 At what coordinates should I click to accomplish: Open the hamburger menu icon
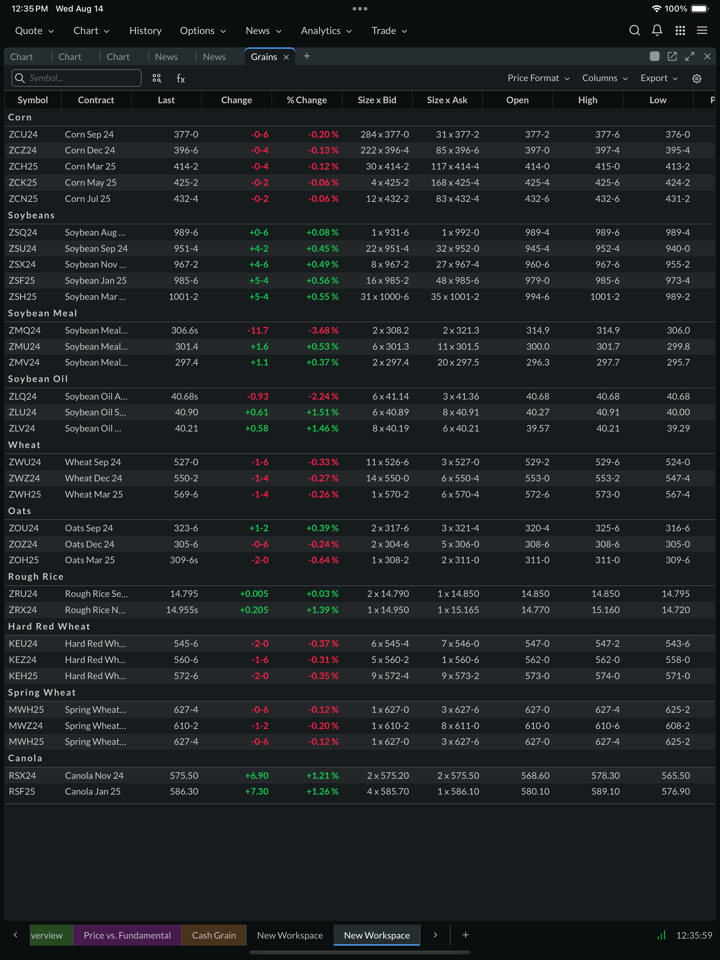(x=702, y=31)
